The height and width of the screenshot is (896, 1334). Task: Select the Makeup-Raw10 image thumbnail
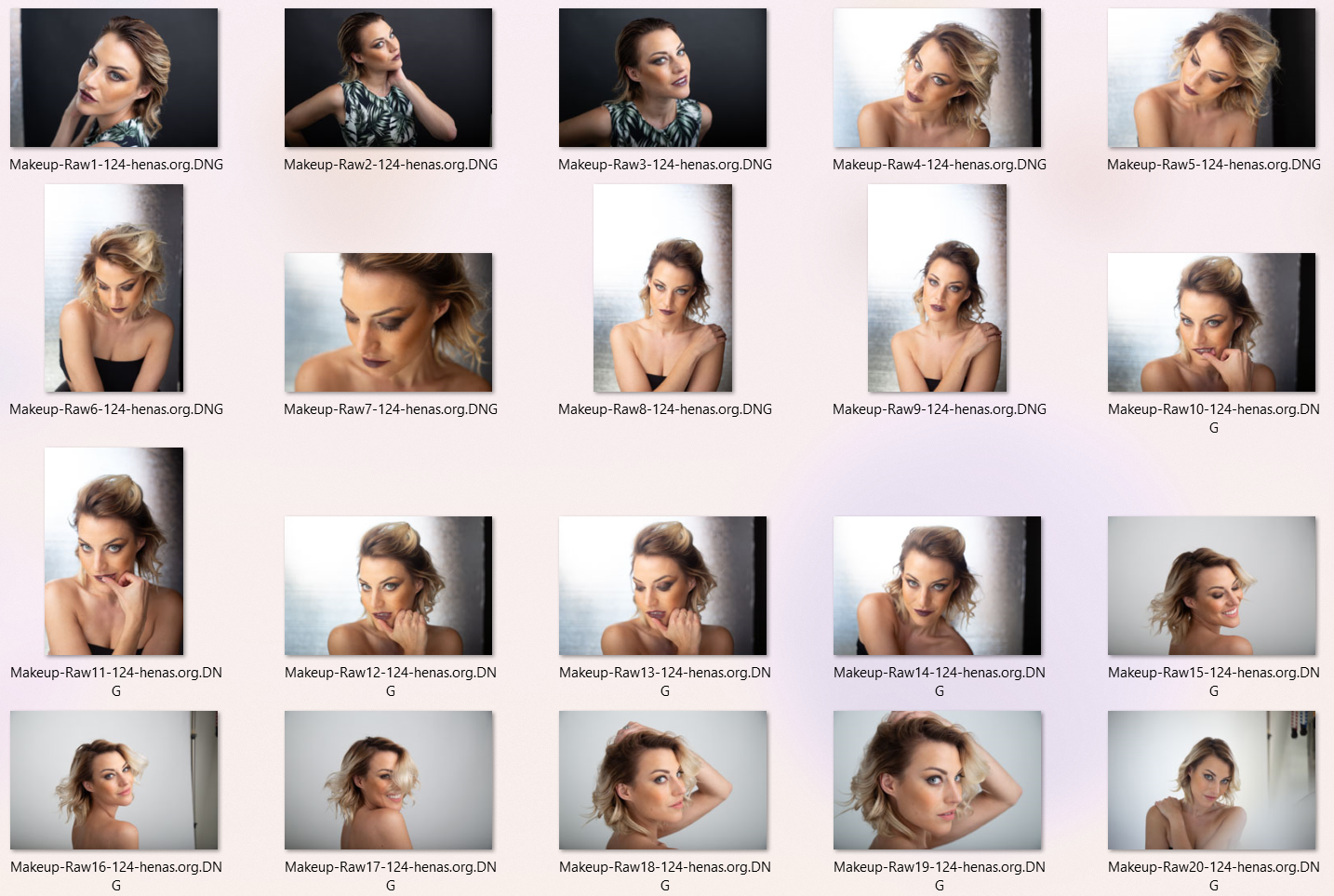(x=1211, y=322)
